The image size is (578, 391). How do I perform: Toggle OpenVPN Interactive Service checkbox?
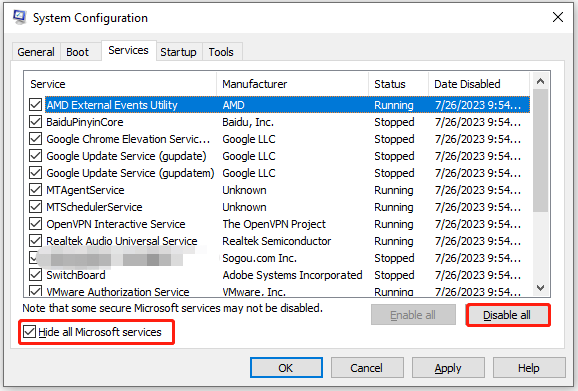click(35, 224)
